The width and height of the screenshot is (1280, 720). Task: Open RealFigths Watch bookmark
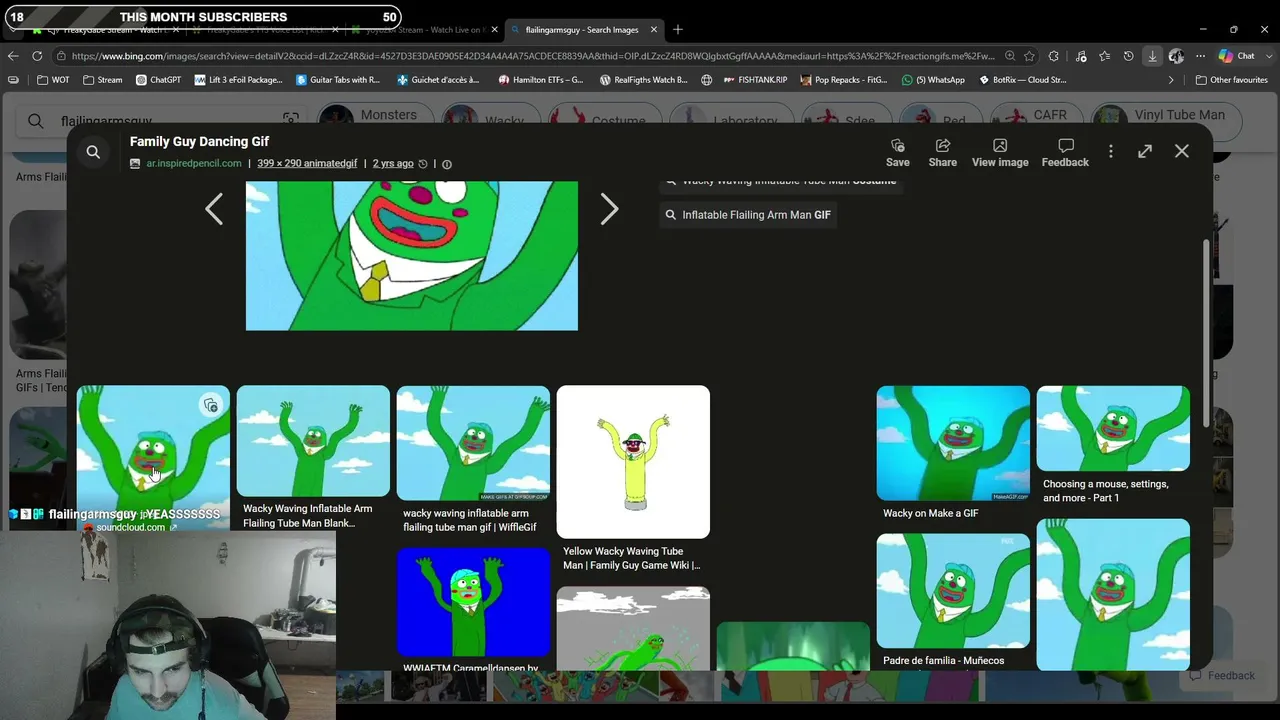coord(644,80)
